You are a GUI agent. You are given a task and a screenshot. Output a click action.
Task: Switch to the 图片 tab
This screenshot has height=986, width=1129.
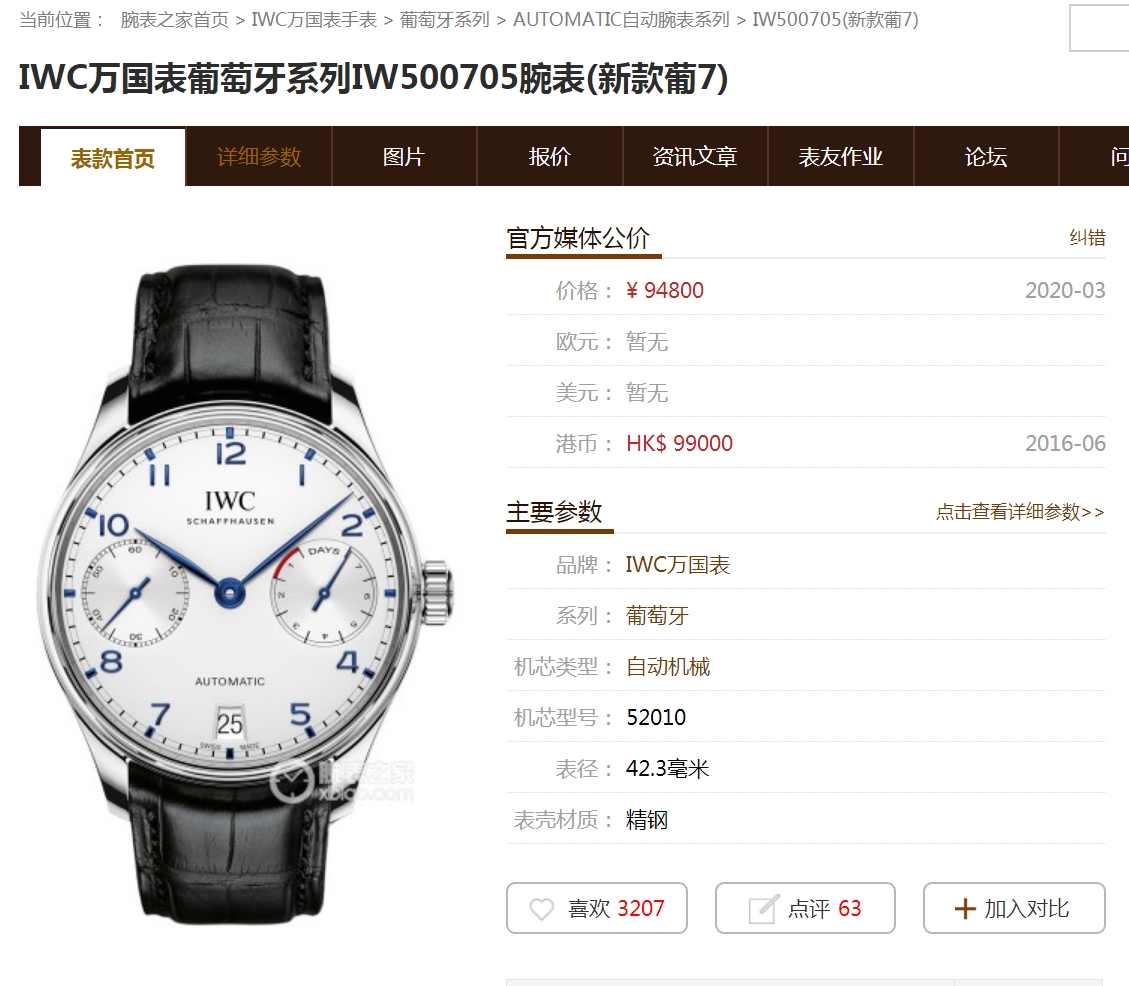[405, 156]
